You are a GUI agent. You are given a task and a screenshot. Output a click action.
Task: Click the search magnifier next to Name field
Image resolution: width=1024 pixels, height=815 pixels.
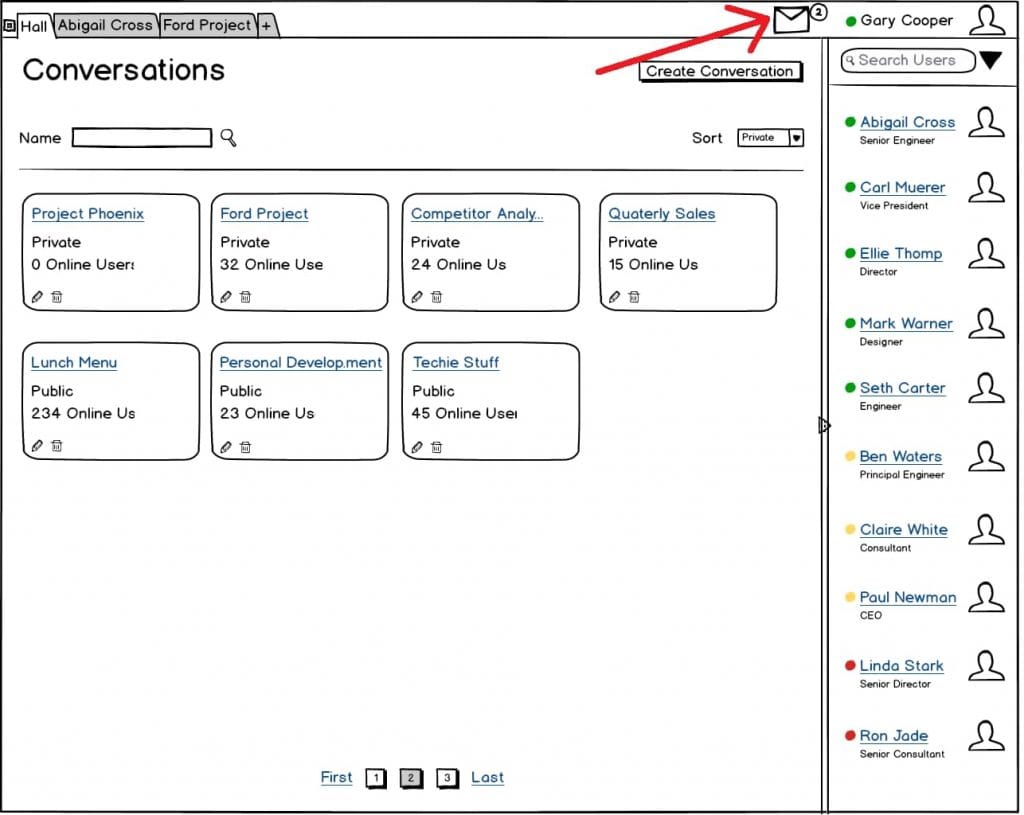(x=228, y=137)
